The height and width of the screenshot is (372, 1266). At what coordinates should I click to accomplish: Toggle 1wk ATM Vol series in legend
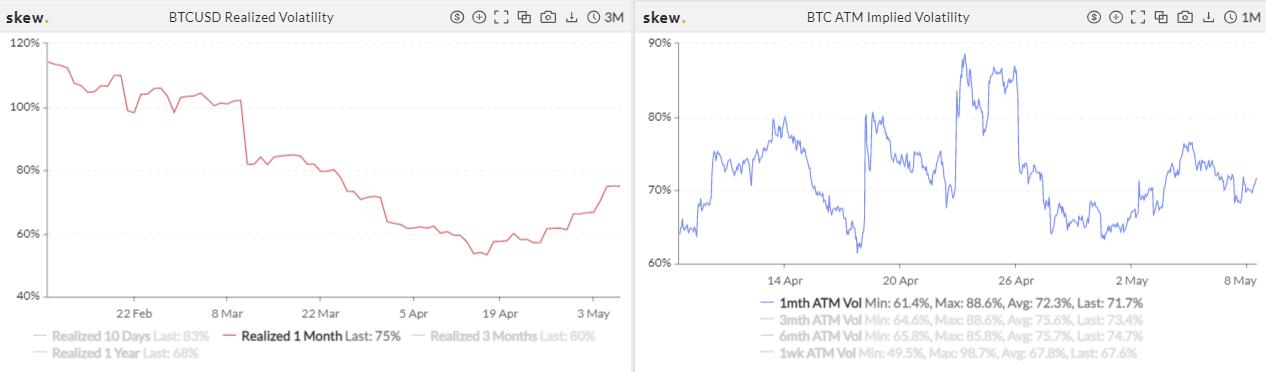[948, 354]
